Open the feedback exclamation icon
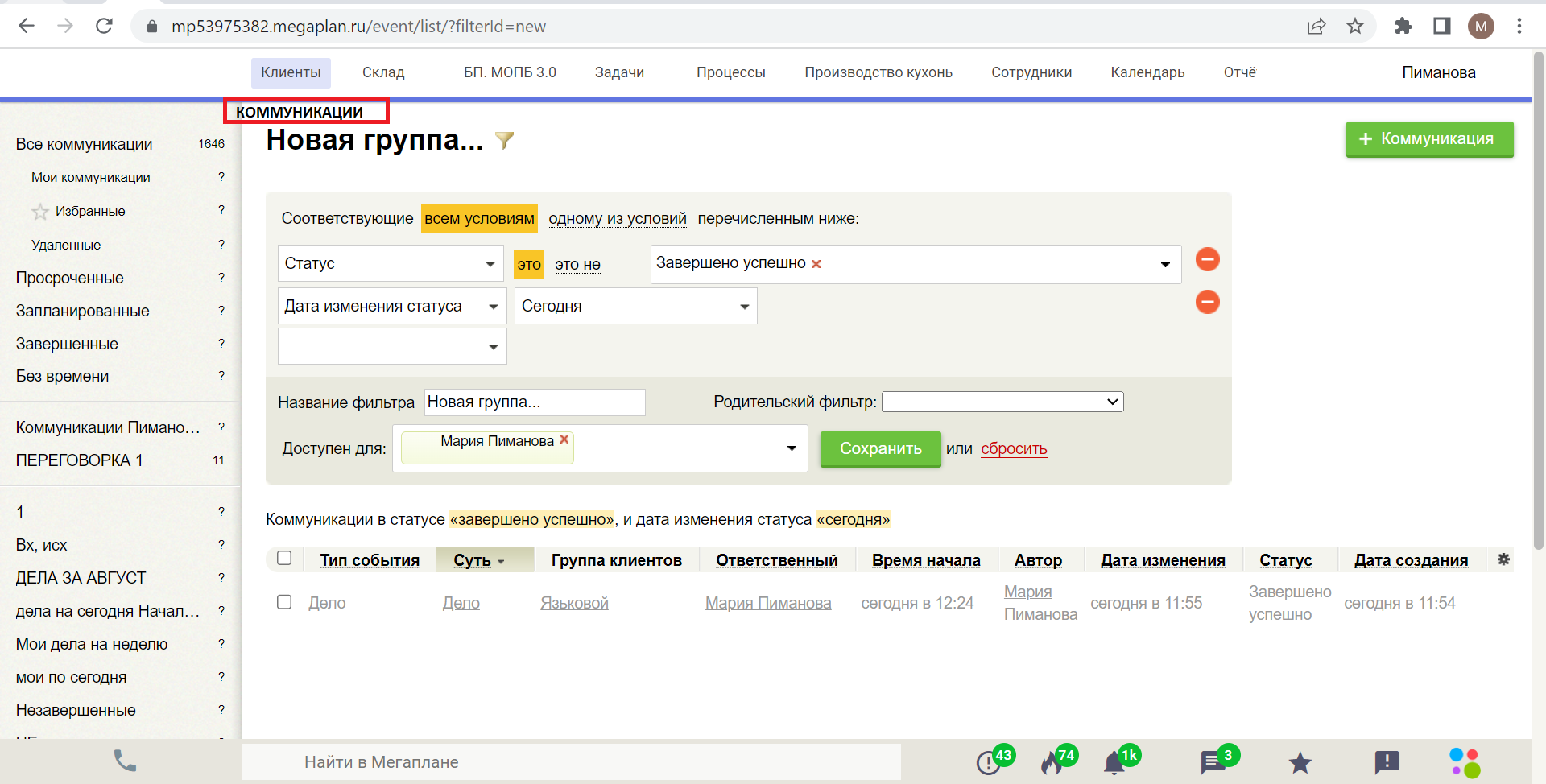 point(1387,761)
